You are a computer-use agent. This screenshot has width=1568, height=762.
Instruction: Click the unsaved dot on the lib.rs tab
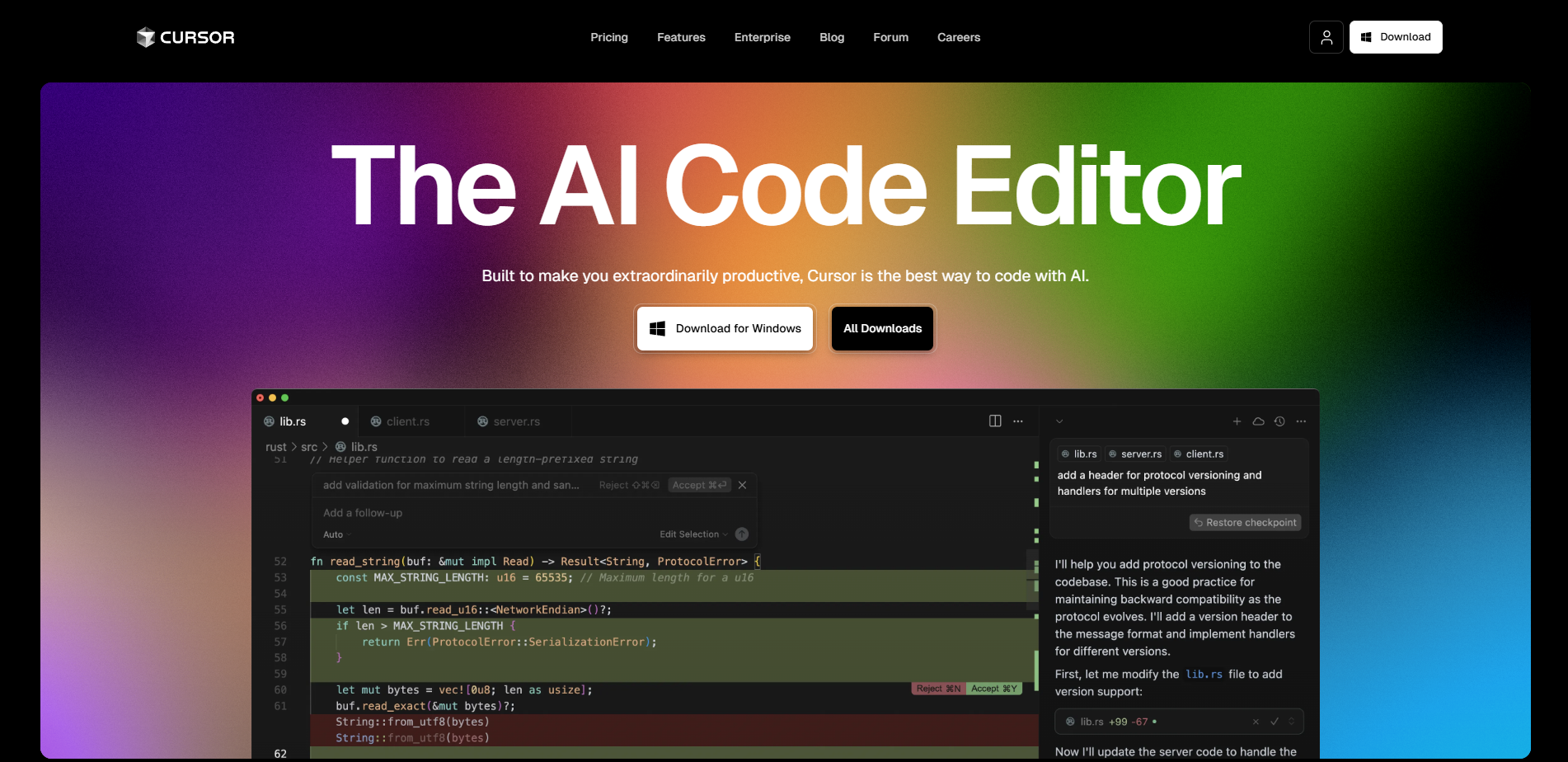pyautogui.click(x=345, y=421)
